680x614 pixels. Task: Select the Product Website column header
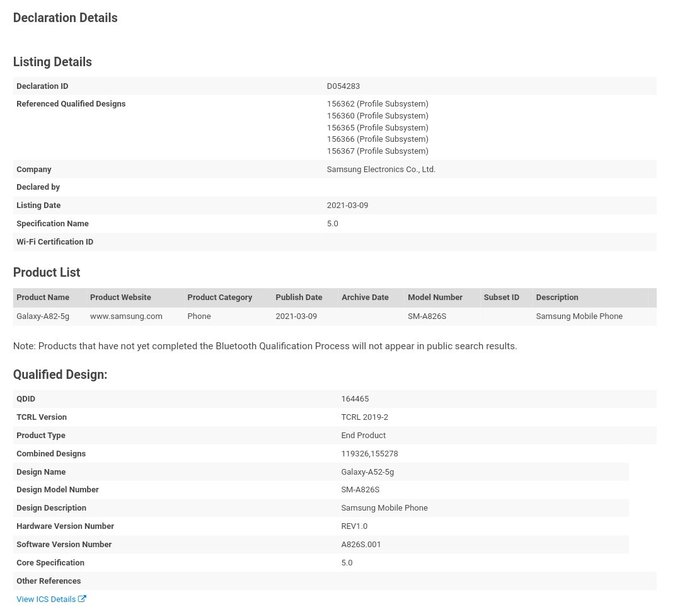click(121, 297)
